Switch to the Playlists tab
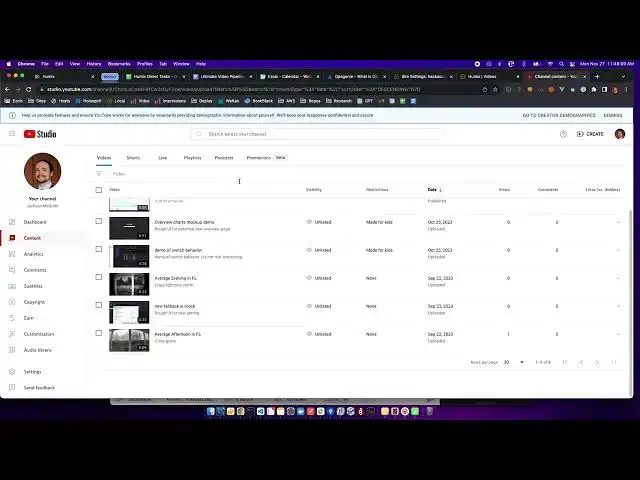 click(192, 157)
